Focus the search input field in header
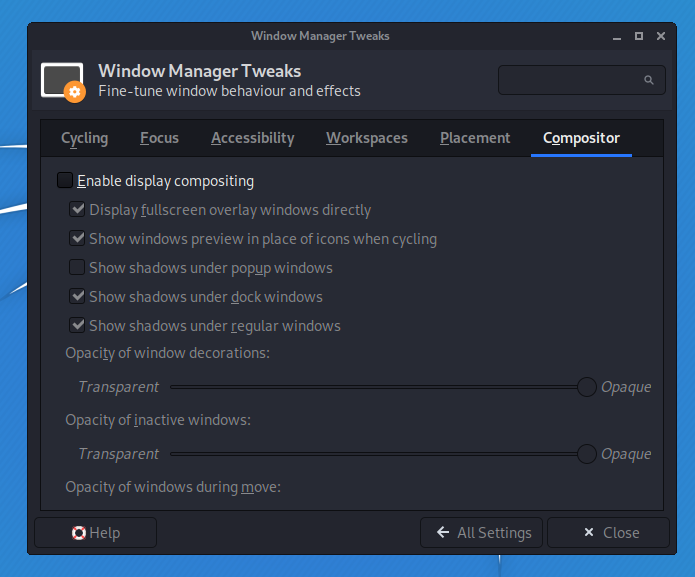 click(x=570, y=80)
